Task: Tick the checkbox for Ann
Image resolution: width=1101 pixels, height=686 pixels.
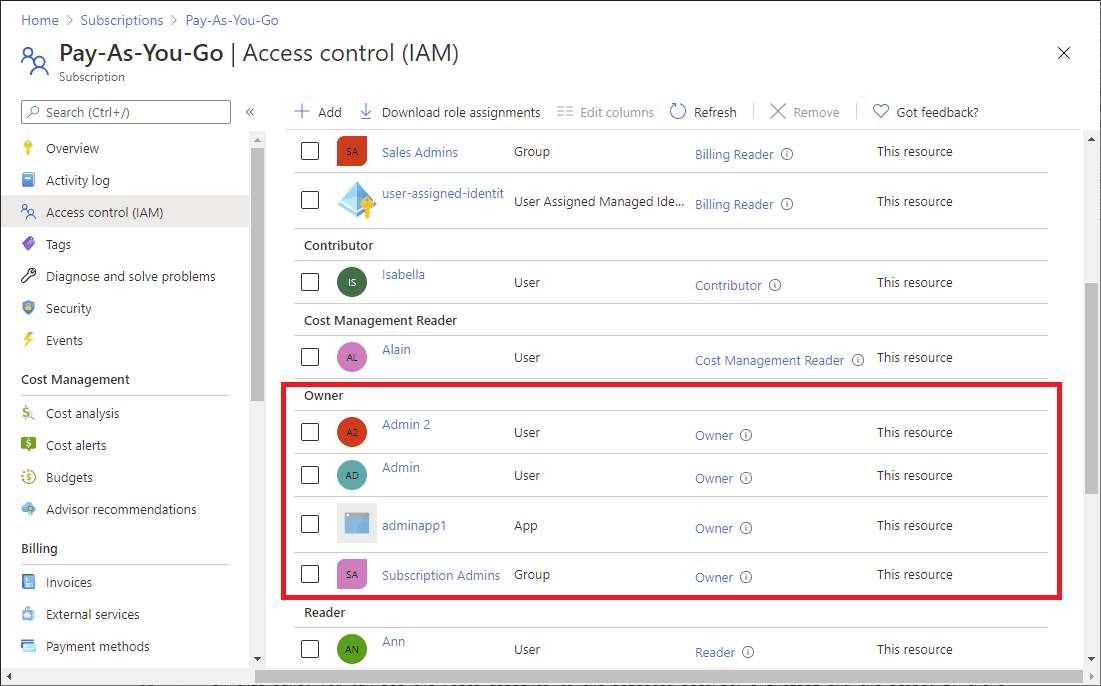Action: click(310, 649)
